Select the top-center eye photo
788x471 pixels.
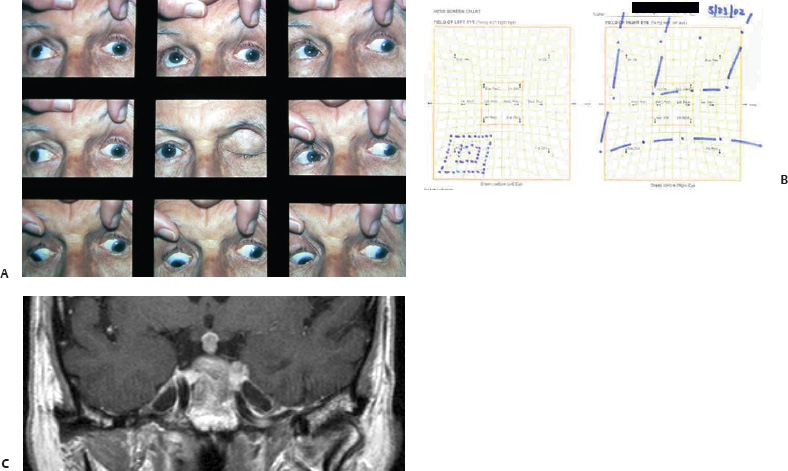point(211,38)
